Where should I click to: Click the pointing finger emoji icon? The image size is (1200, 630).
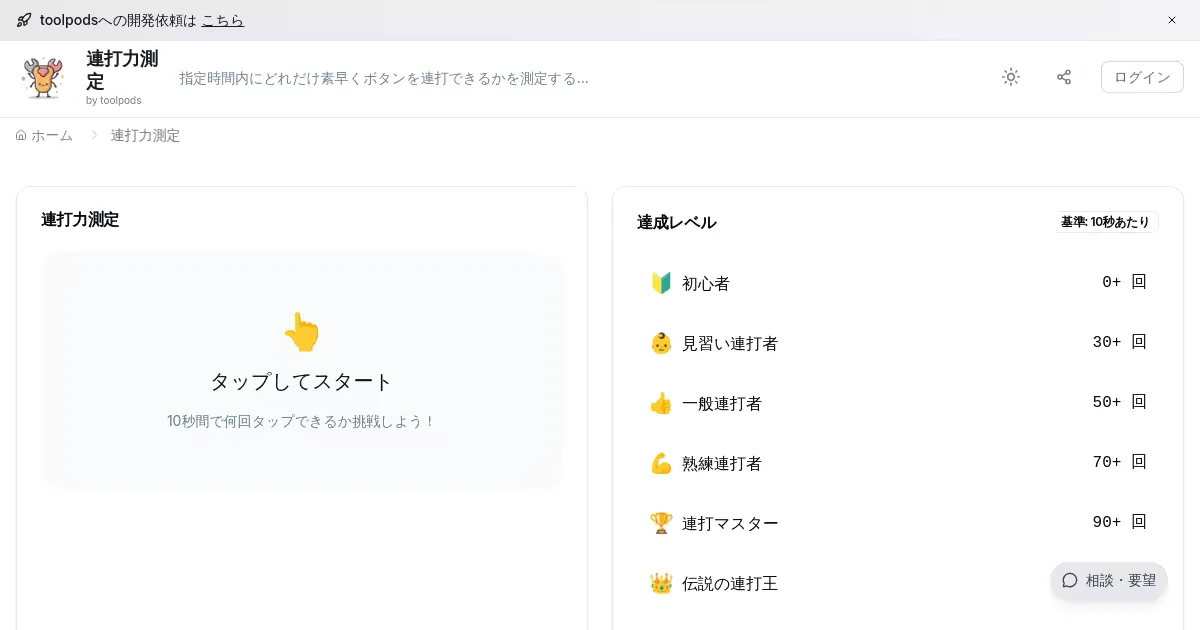coord(302,332)
